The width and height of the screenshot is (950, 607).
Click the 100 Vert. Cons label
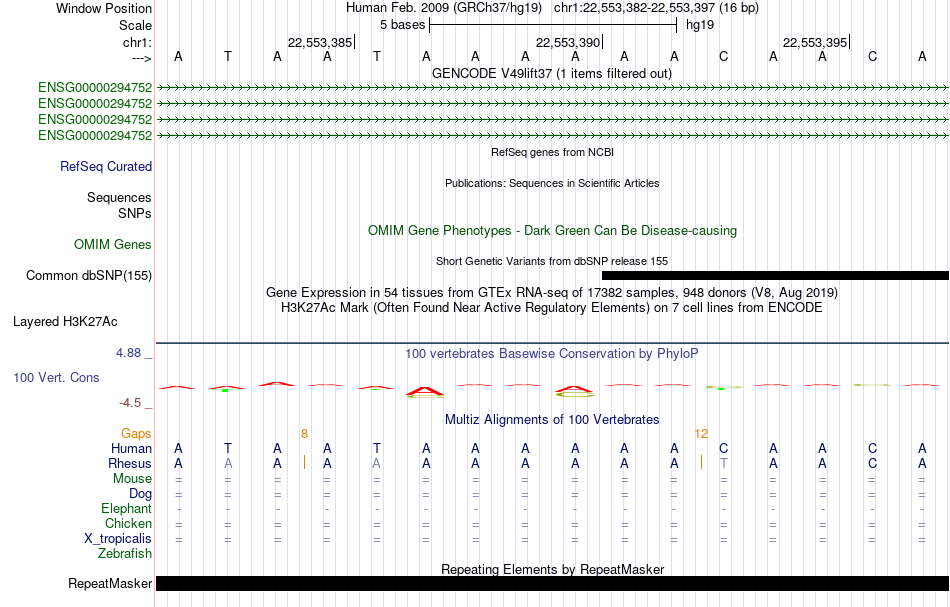tap(56, 377)
